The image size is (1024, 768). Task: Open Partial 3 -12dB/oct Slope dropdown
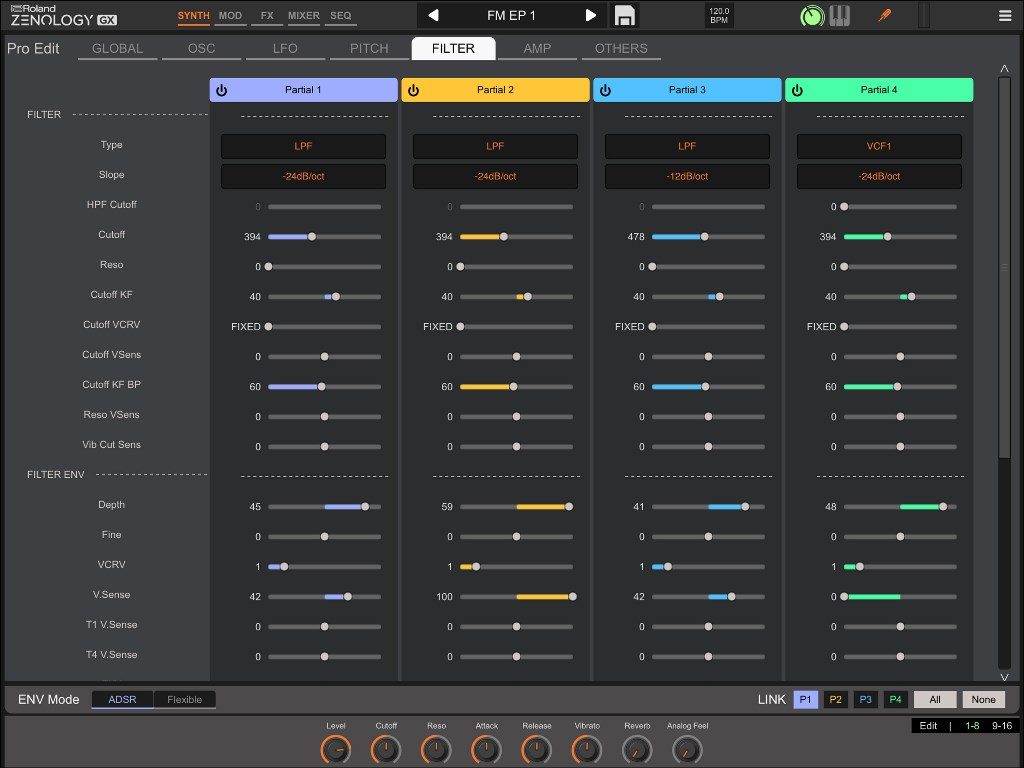point(687,176)
